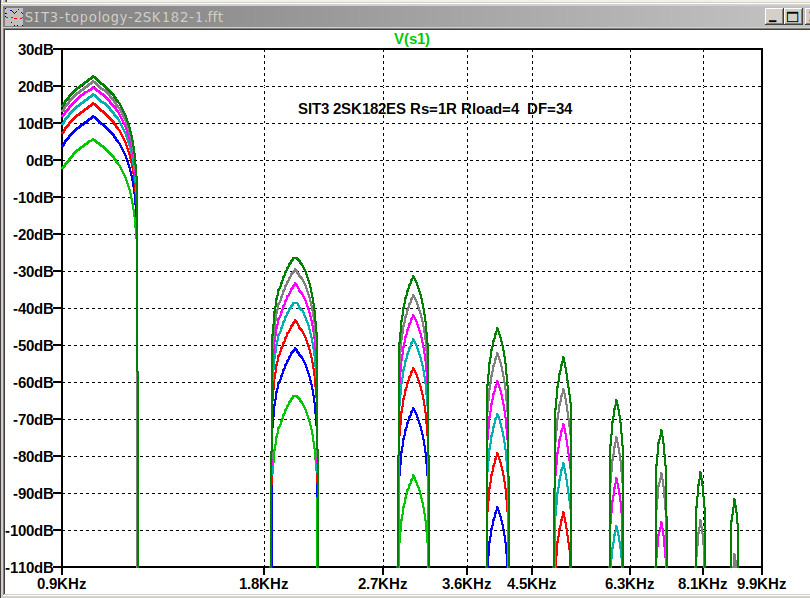The height and width of the screenshot is (598, 810).
Task: Click the 20dB axis label
Action: [x=36, y=87]
